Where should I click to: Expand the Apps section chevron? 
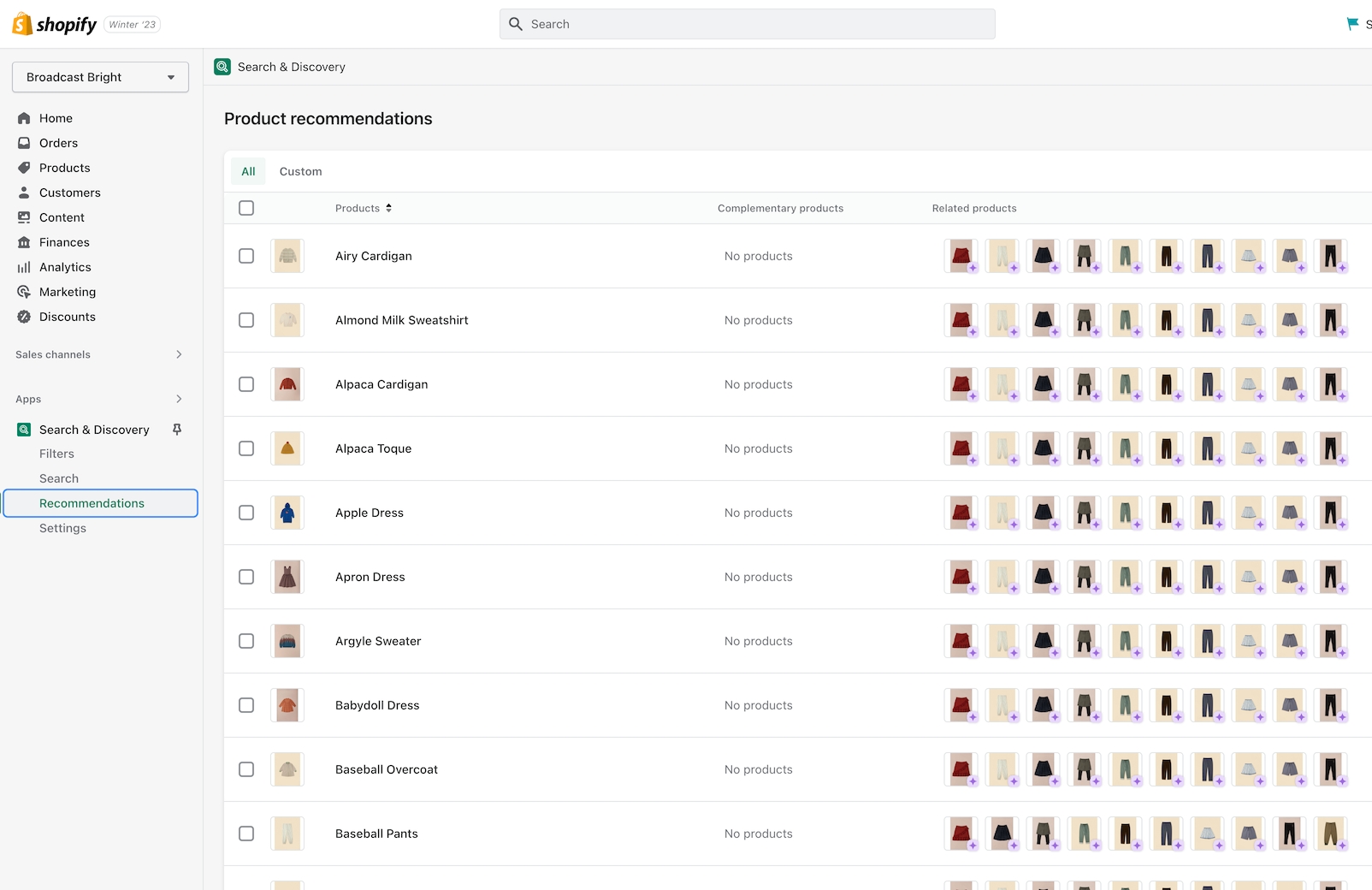pos(179,399)
